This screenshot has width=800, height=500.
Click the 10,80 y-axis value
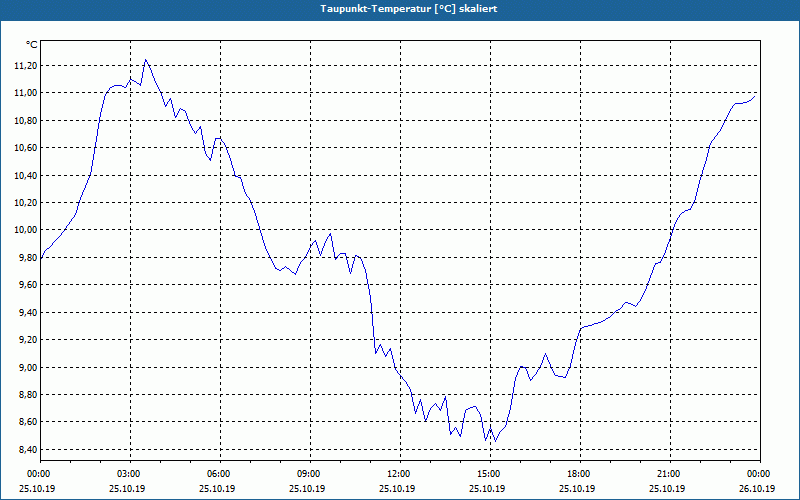pos(27,120)
